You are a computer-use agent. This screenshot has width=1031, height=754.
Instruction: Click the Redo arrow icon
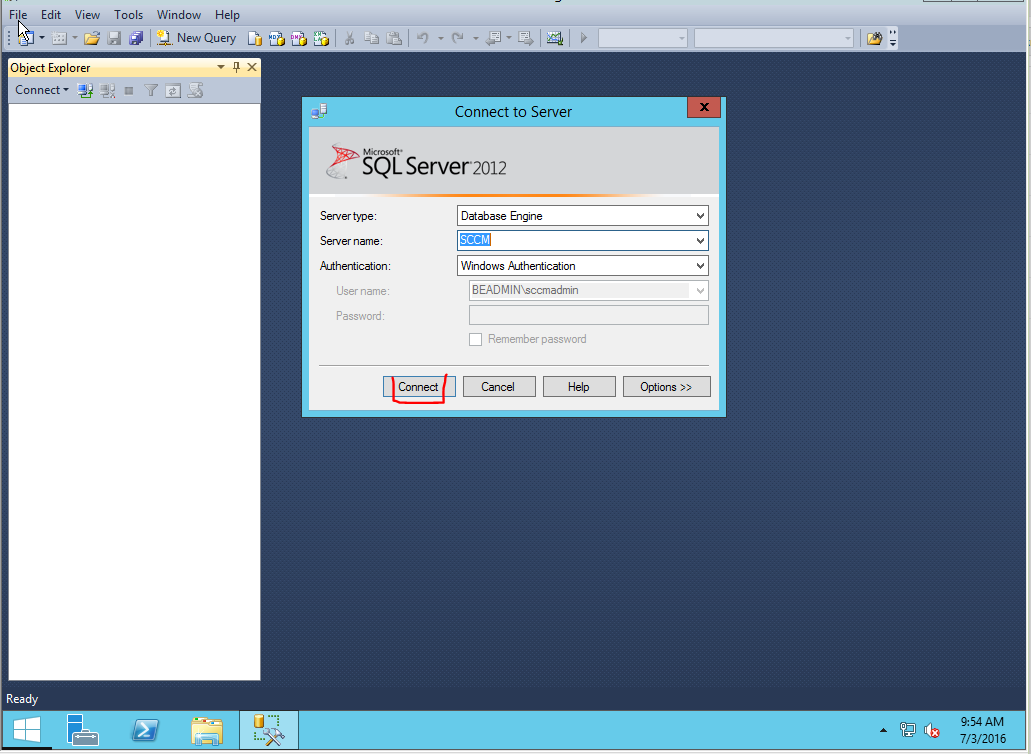pos(458,38)
